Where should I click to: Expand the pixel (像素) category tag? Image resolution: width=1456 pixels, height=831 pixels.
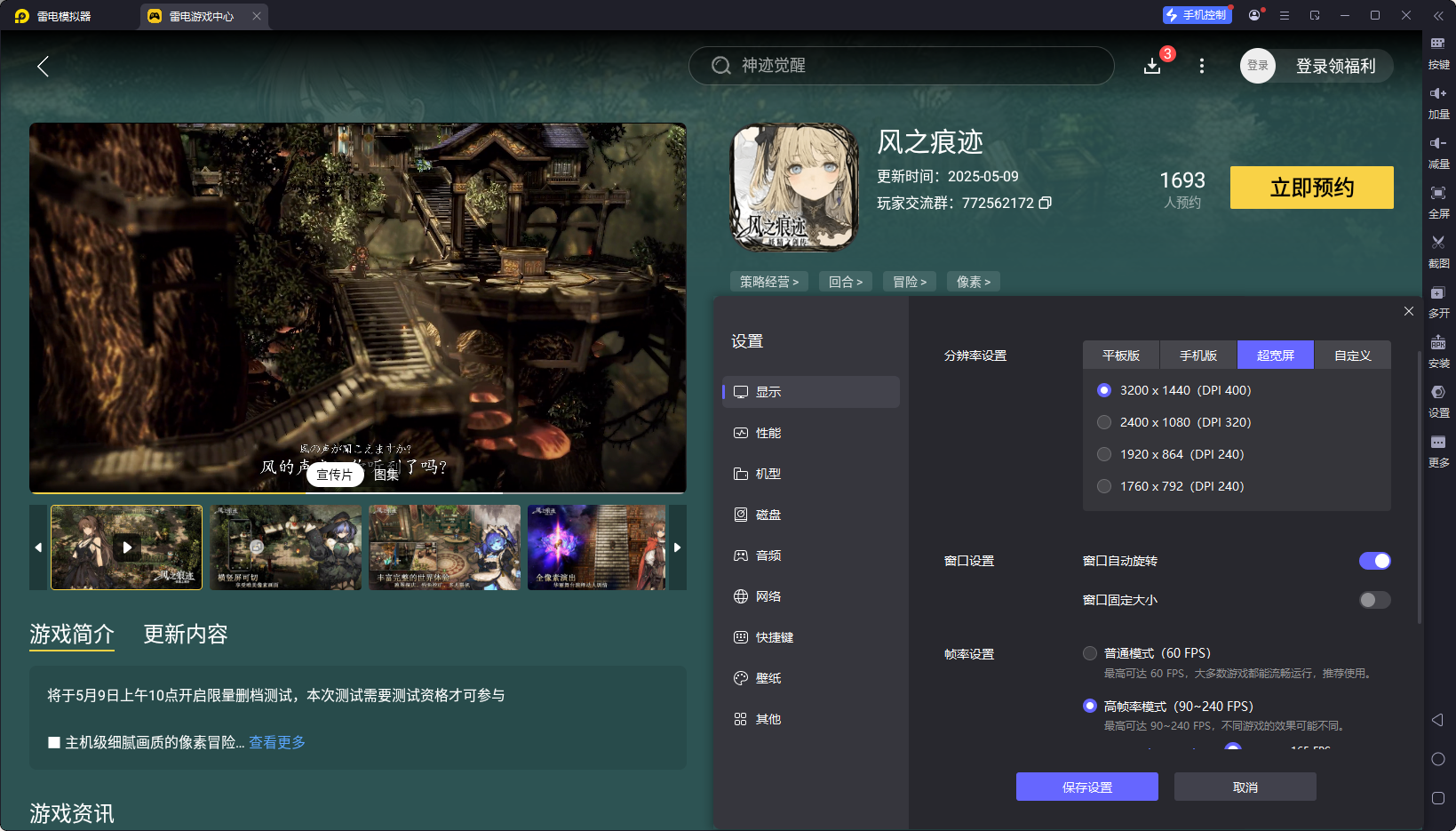coord(973,282)
